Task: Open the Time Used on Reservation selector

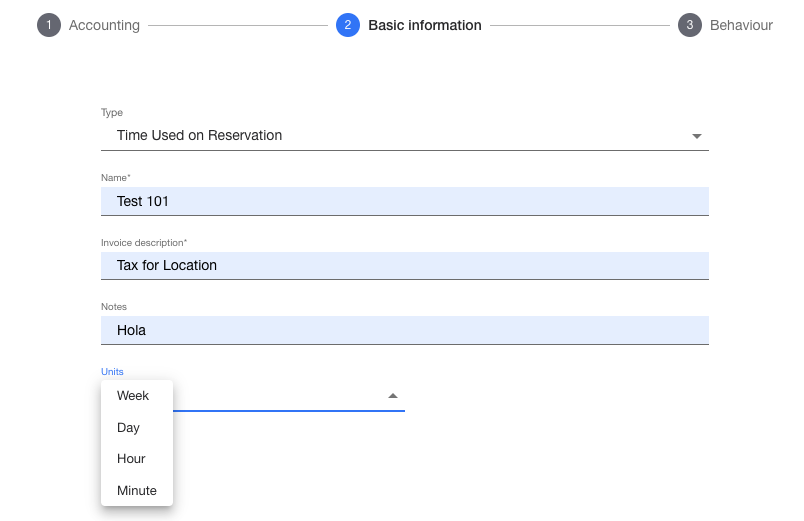Action: pyautogui.click(x=405, y=135)
